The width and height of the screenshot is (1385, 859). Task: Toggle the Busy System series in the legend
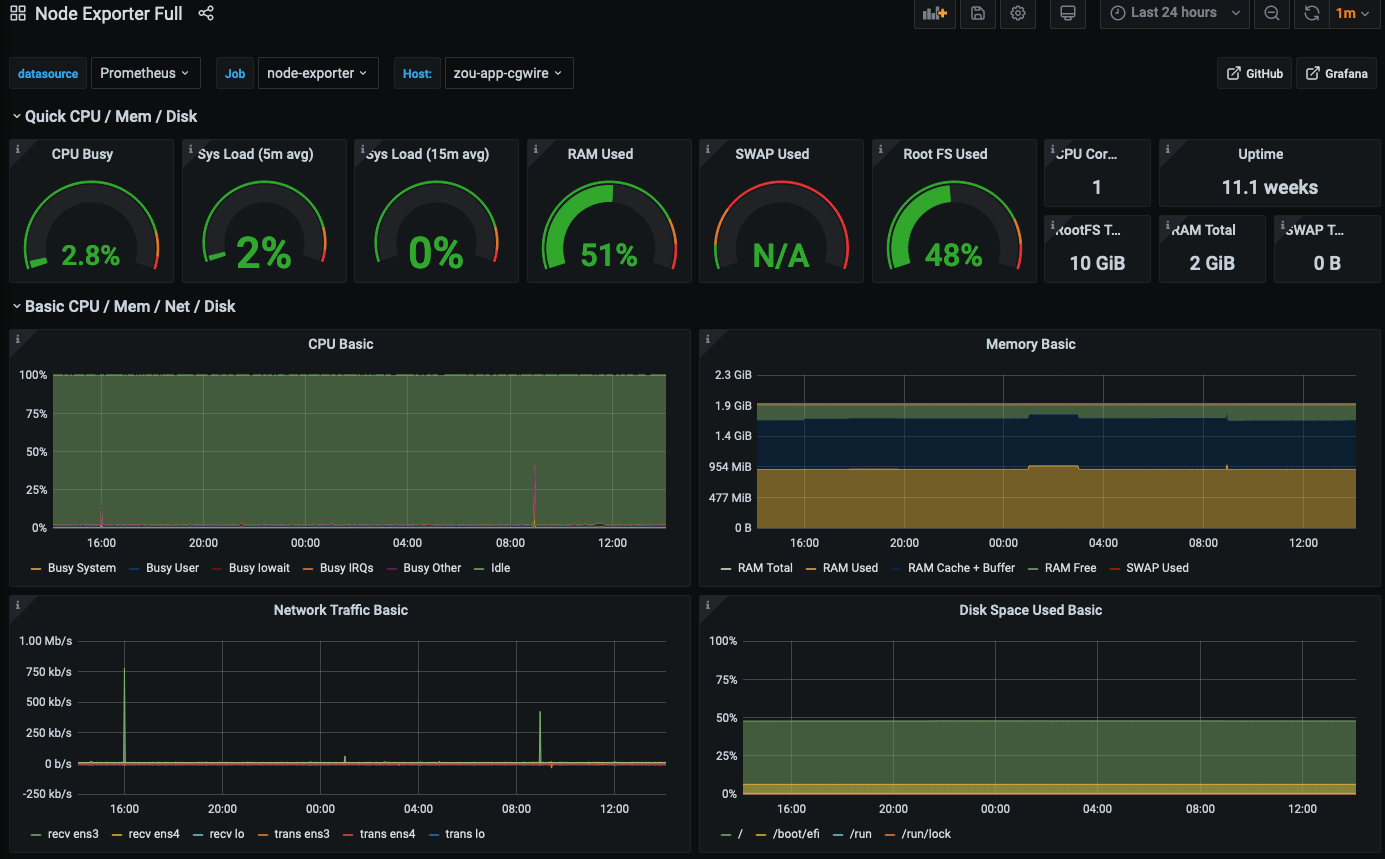[82, 568]
